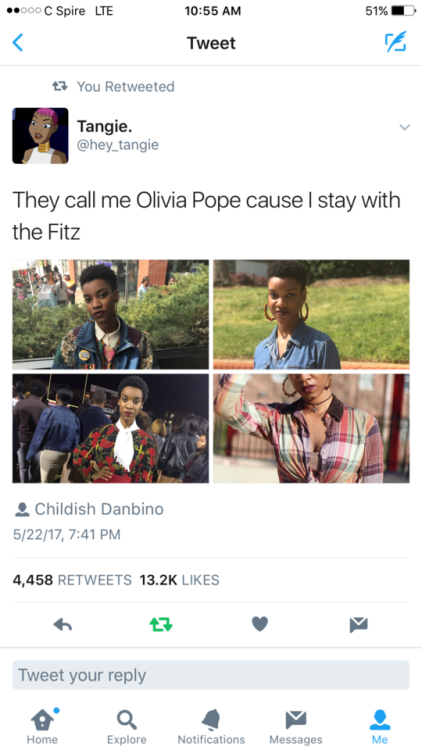Tap the reply arrow icon
Screen dimensions: 422x750
coord(63,624)
